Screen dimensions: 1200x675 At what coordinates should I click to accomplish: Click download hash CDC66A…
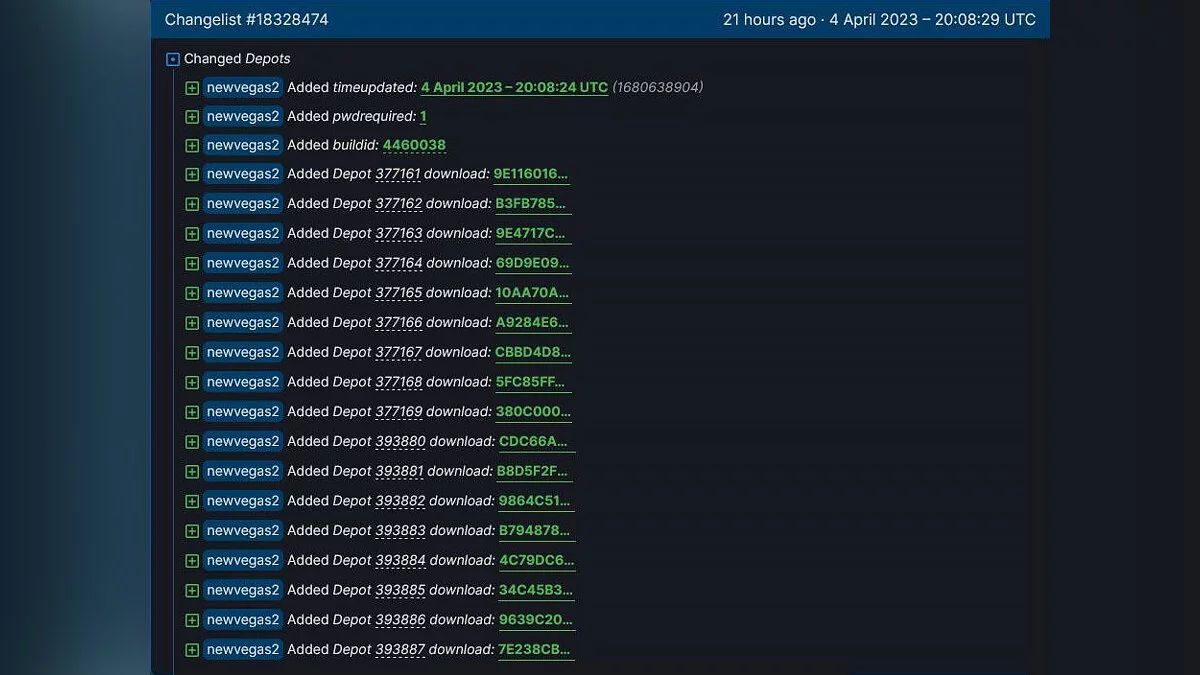[x=537, y=441]
